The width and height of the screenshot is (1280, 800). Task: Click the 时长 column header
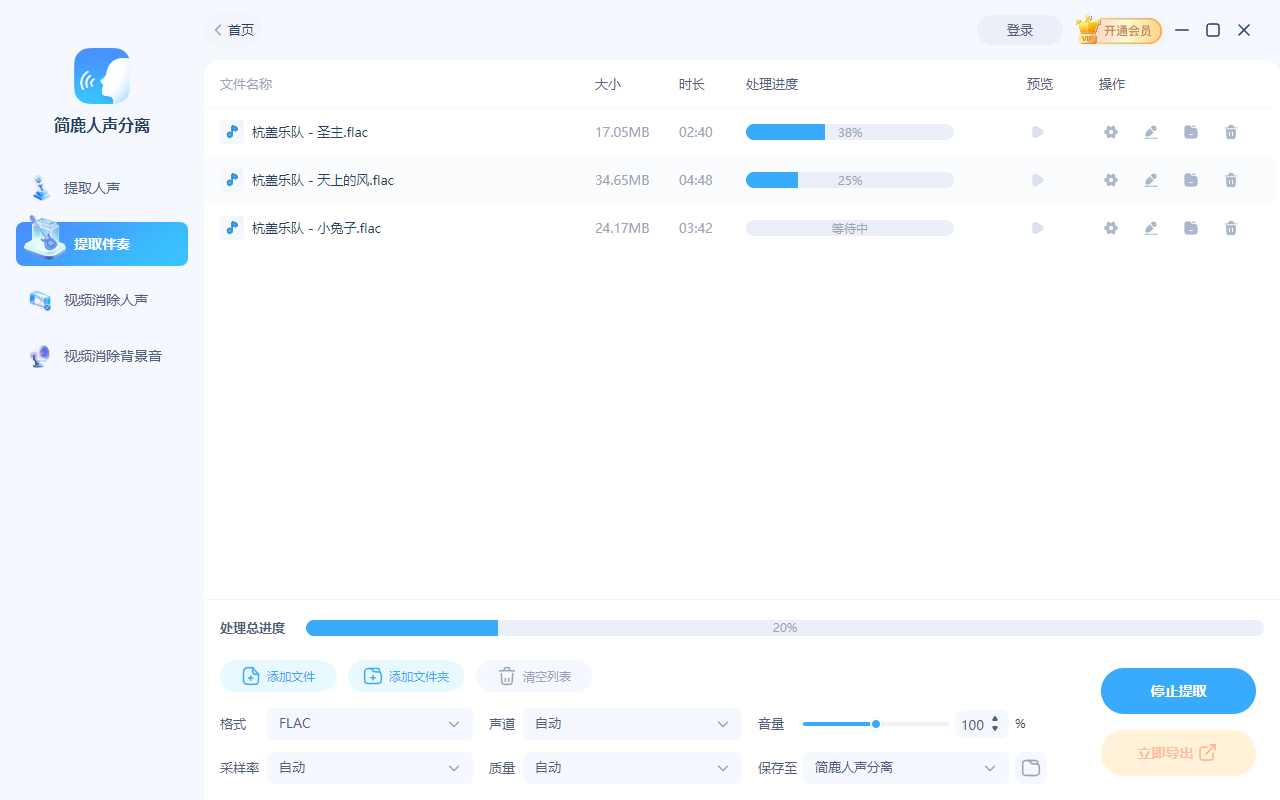692,84
